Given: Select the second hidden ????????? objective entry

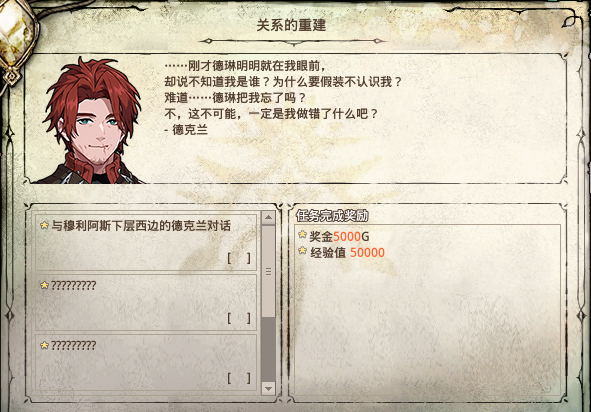Looking at the screenshot, I should click(146, 302).
